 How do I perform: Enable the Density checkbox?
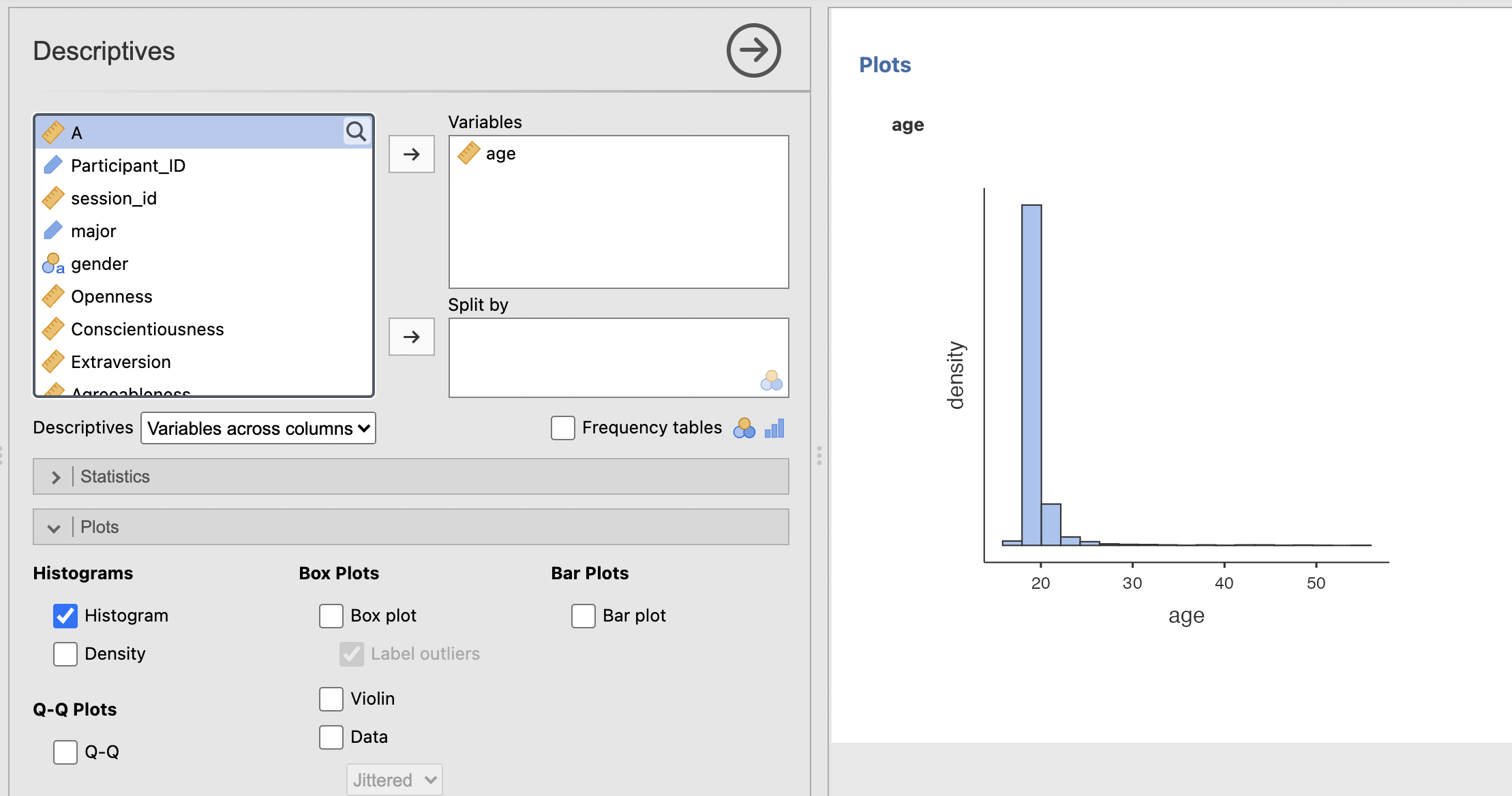pyautogui.click(x=65, y=654)
